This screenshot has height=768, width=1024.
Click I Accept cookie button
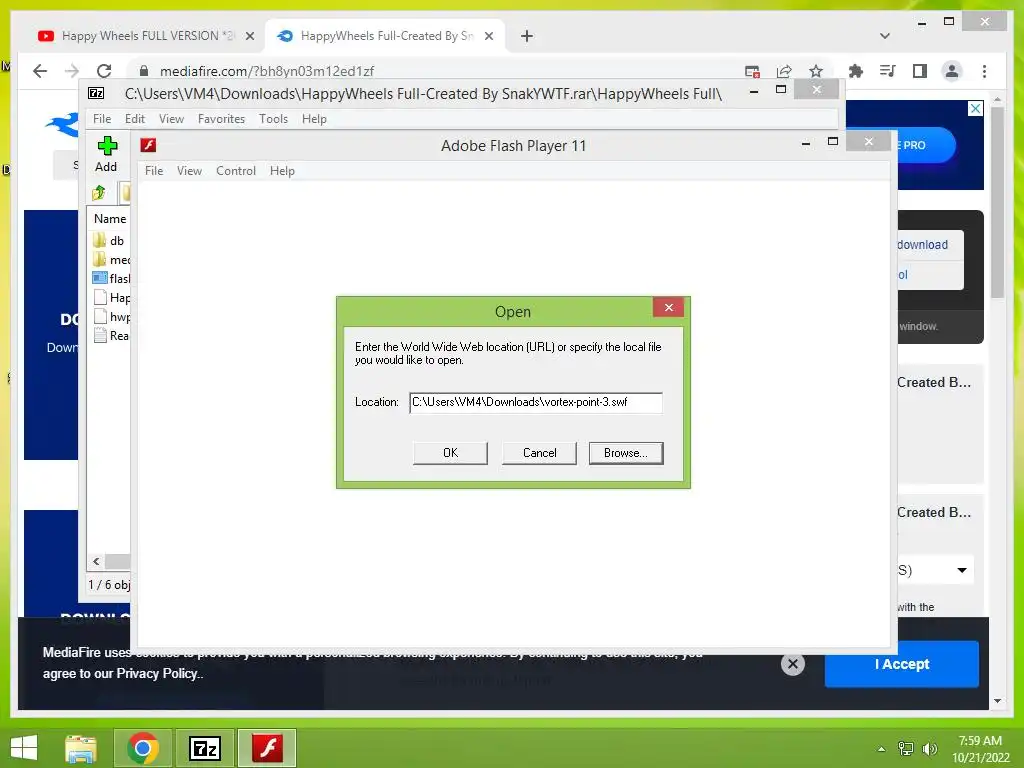pos(901,664)
